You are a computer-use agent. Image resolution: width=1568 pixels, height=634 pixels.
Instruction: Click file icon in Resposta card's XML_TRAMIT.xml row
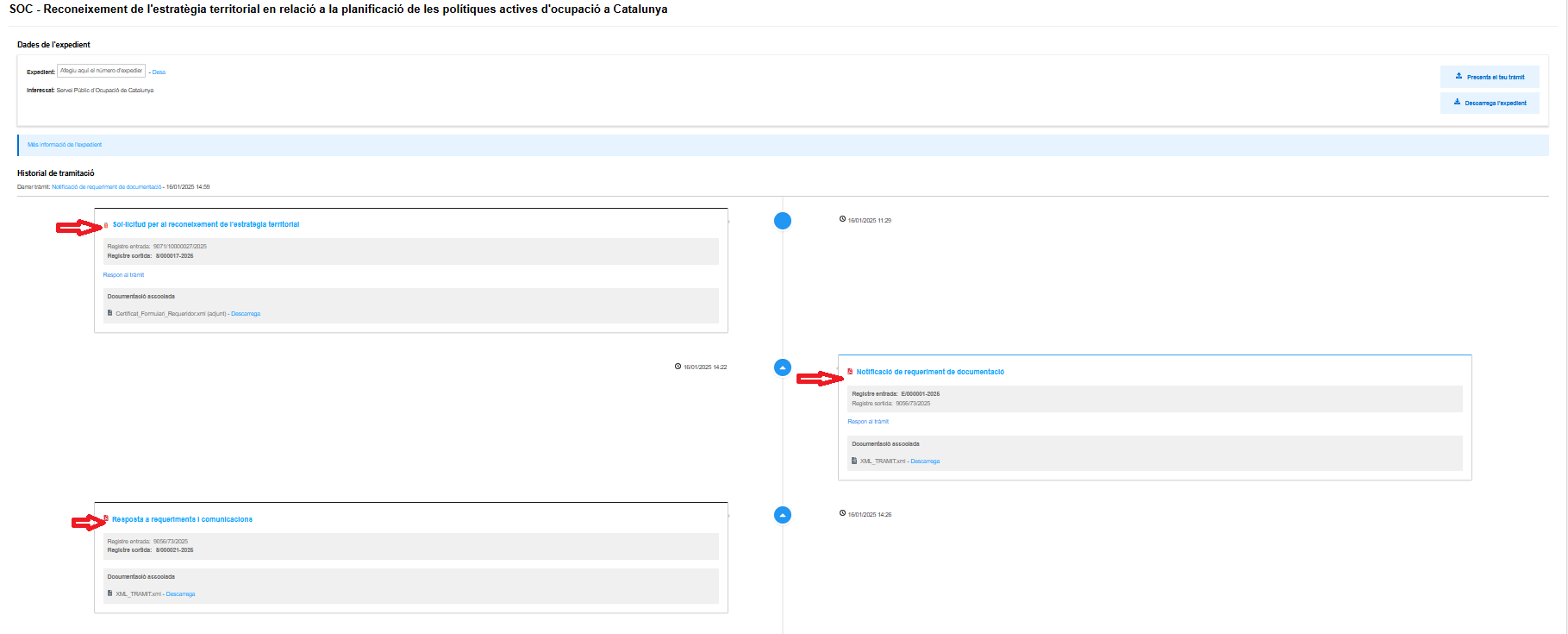[110, 593]
